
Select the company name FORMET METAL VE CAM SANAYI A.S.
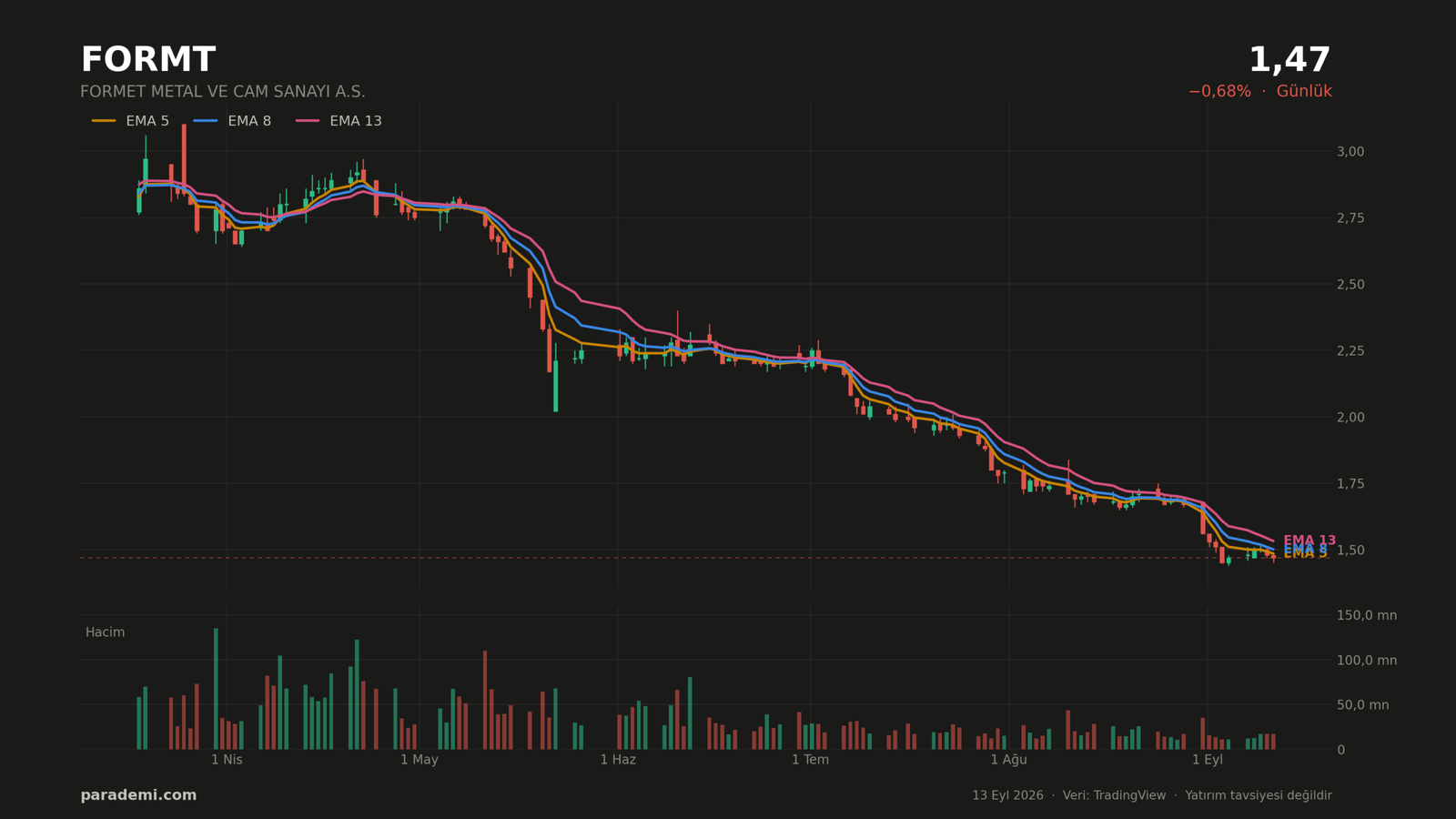click(223, 92)
